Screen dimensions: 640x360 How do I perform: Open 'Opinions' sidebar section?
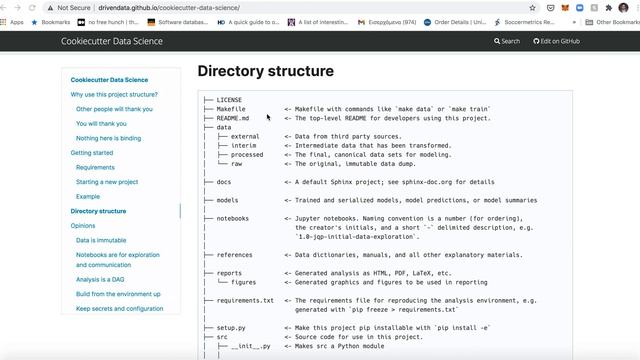point(83,226)
